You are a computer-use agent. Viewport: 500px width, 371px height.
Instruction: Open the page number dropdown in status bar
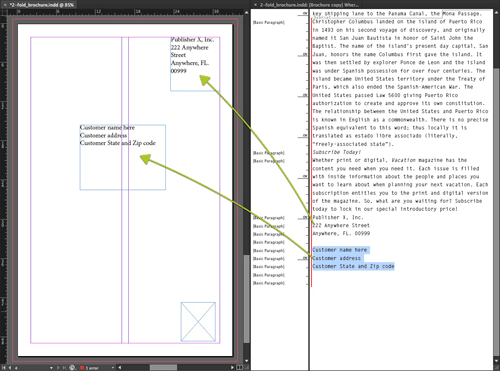click(x=51, y=368)
